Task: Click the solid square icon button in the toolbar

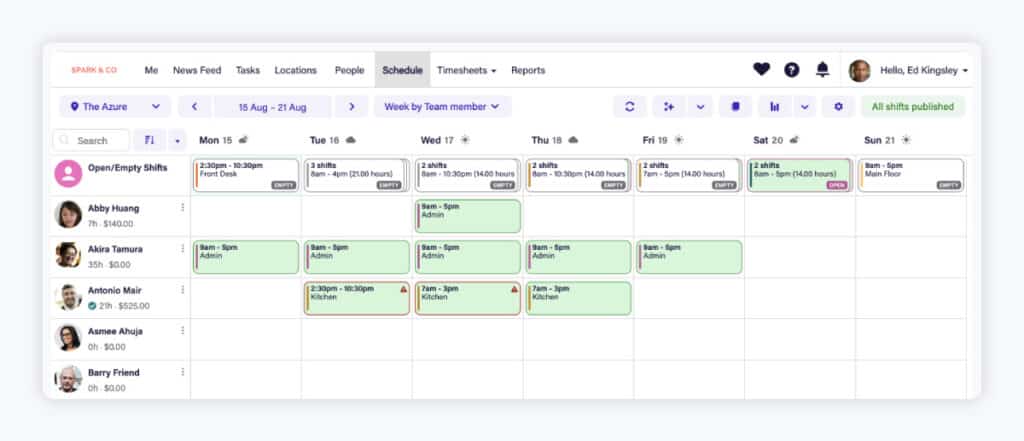Action: [735, 106]
